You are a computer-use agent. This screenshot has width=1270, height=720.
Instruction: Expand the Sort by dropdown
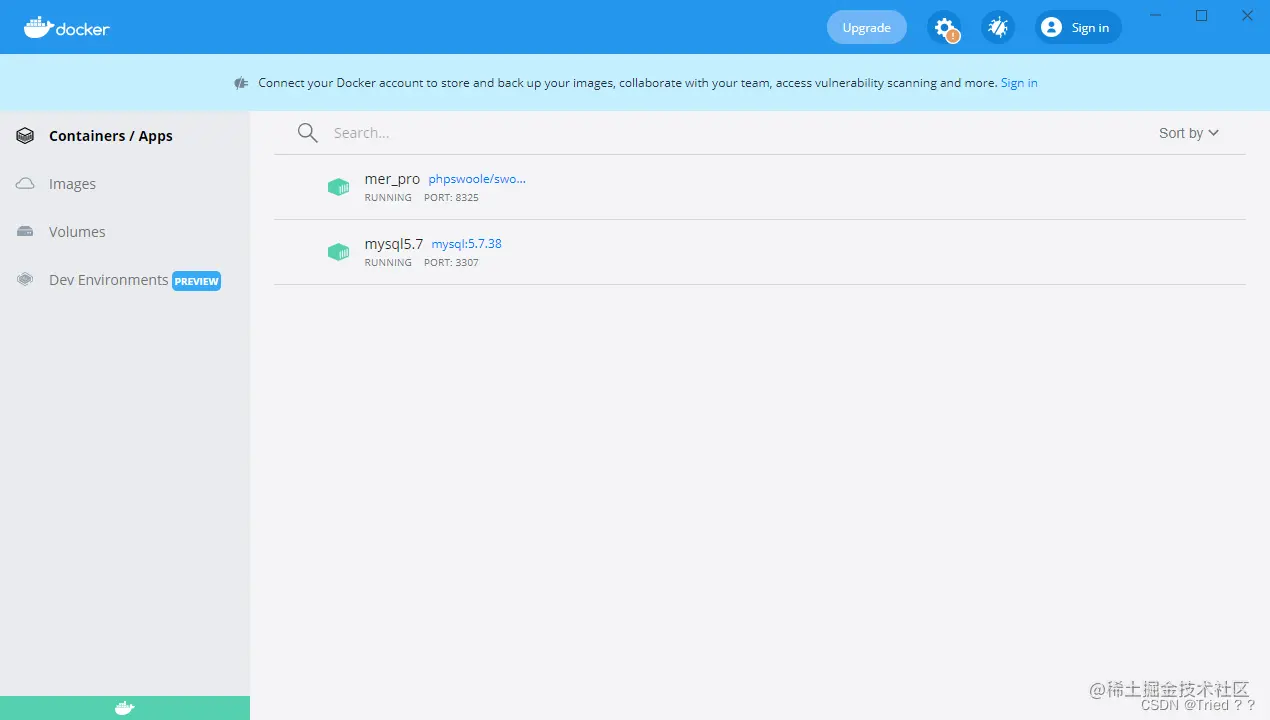point(1189,133)
